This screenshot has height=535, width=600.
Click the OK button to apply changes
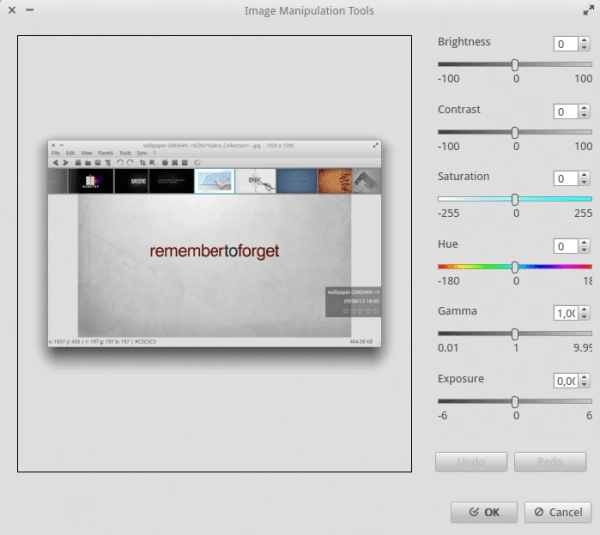[x=484, y=512]
